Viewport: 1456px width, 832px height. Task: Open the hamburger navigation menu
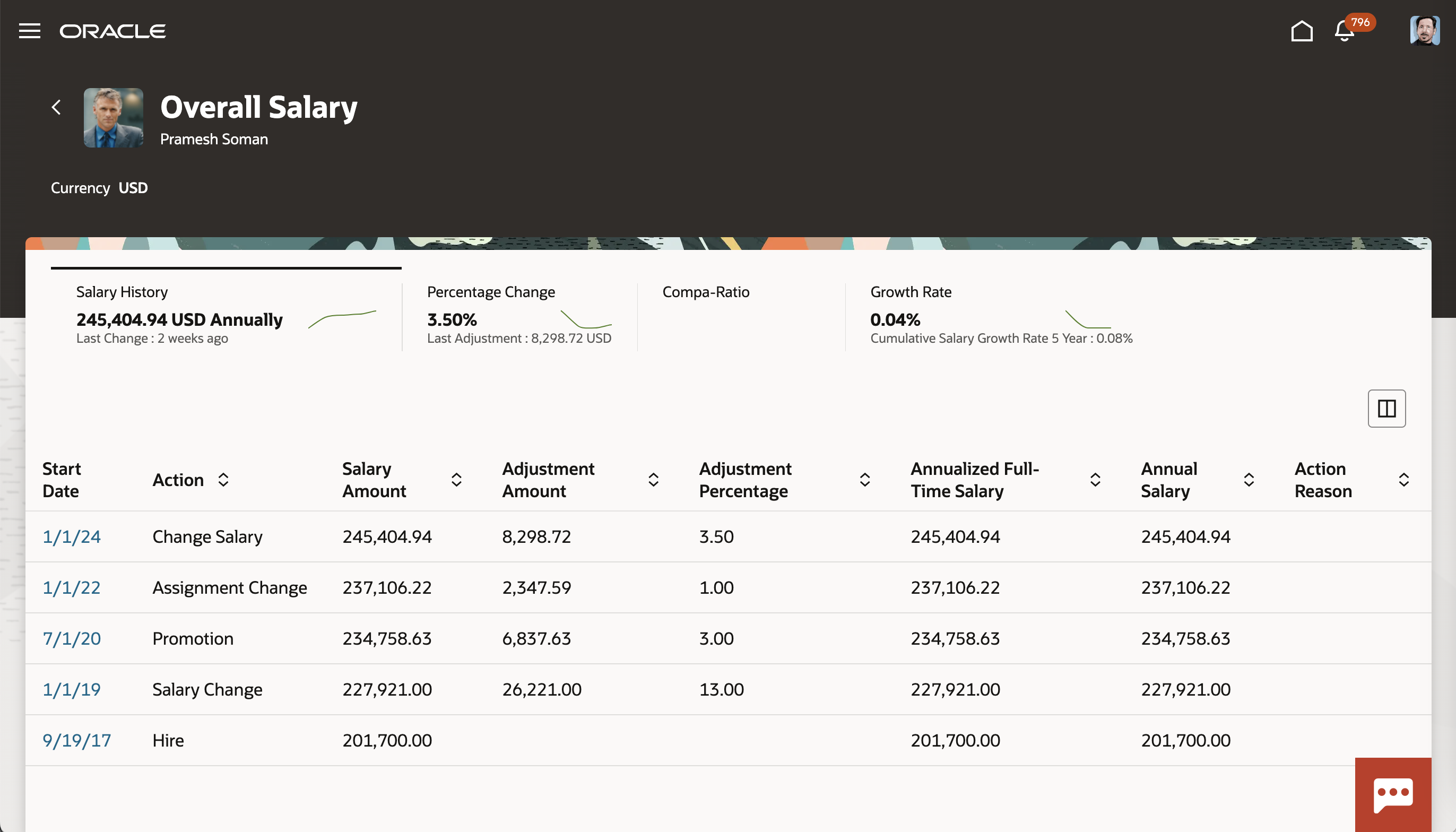coord(30,31)
